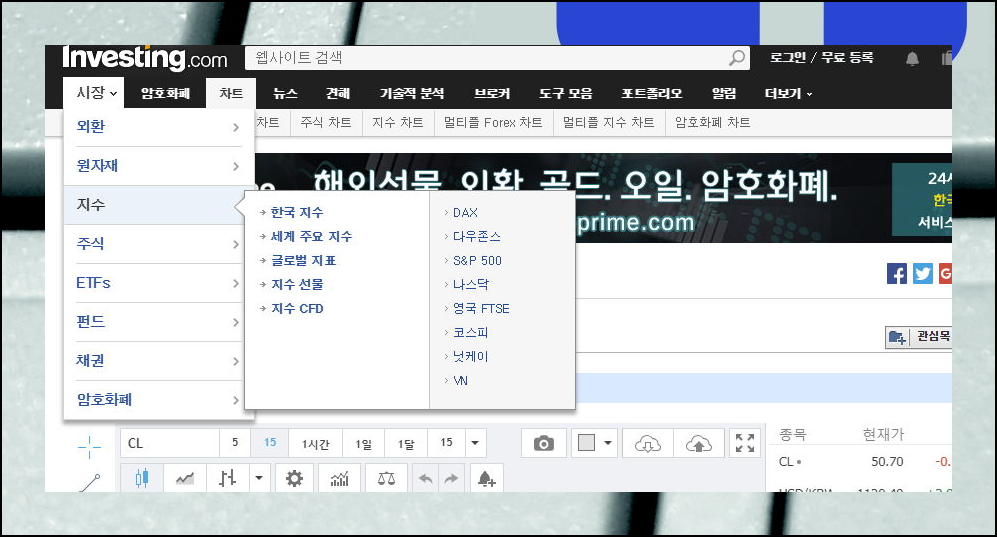Open the 뉴스 navigation item
This screenshot has height=537, width=997.
click(285, 93)
